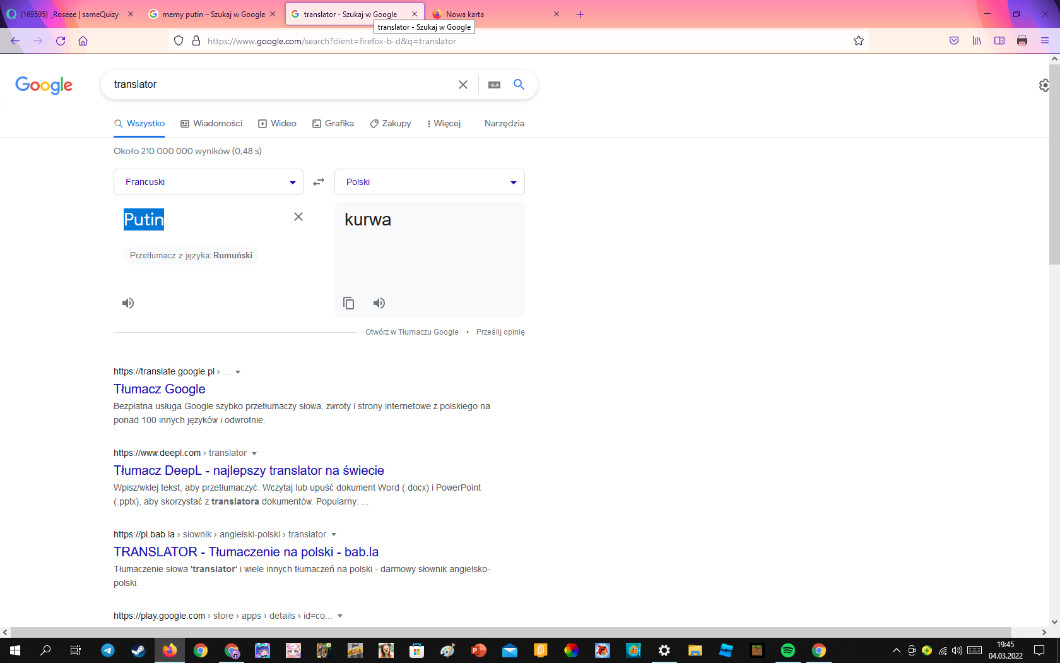Open the Tłumacz Google search result
The width and height of the screenshot is (1060, 663).
159,389
